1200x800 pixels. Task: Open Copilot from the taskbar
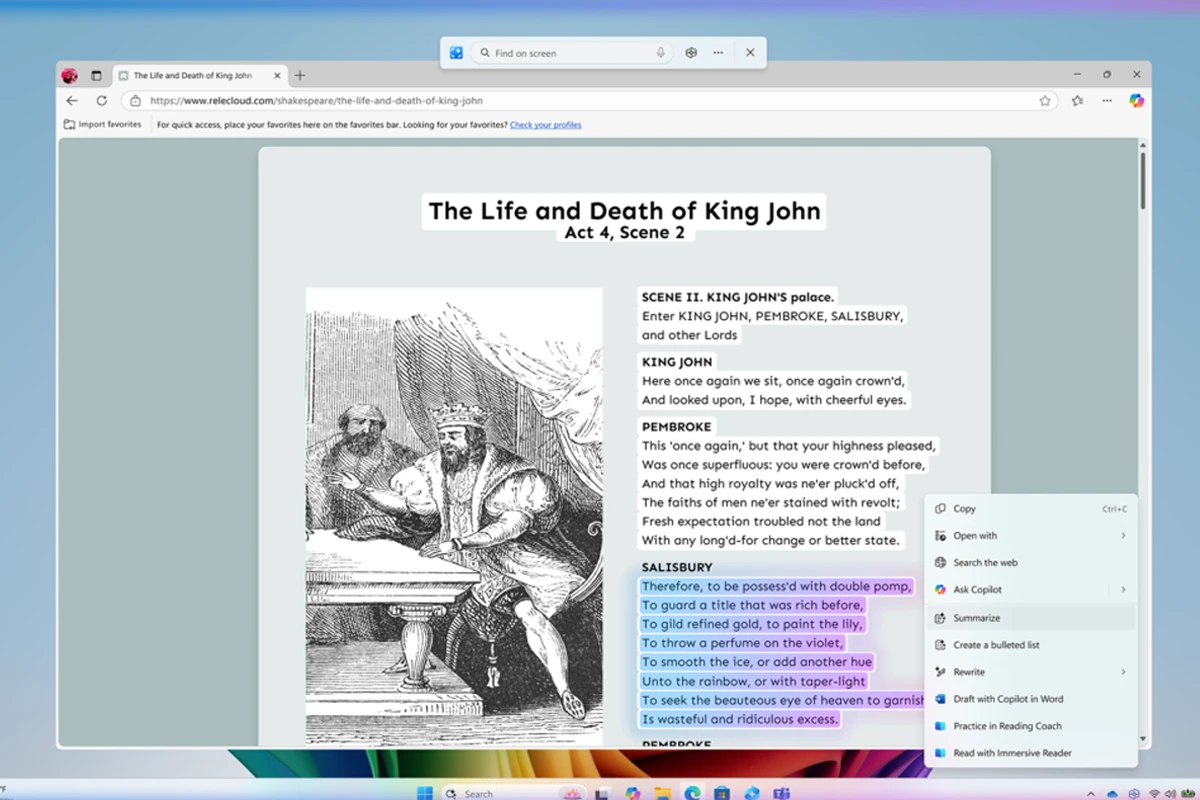pyautogui.click(x=633, y=793)
